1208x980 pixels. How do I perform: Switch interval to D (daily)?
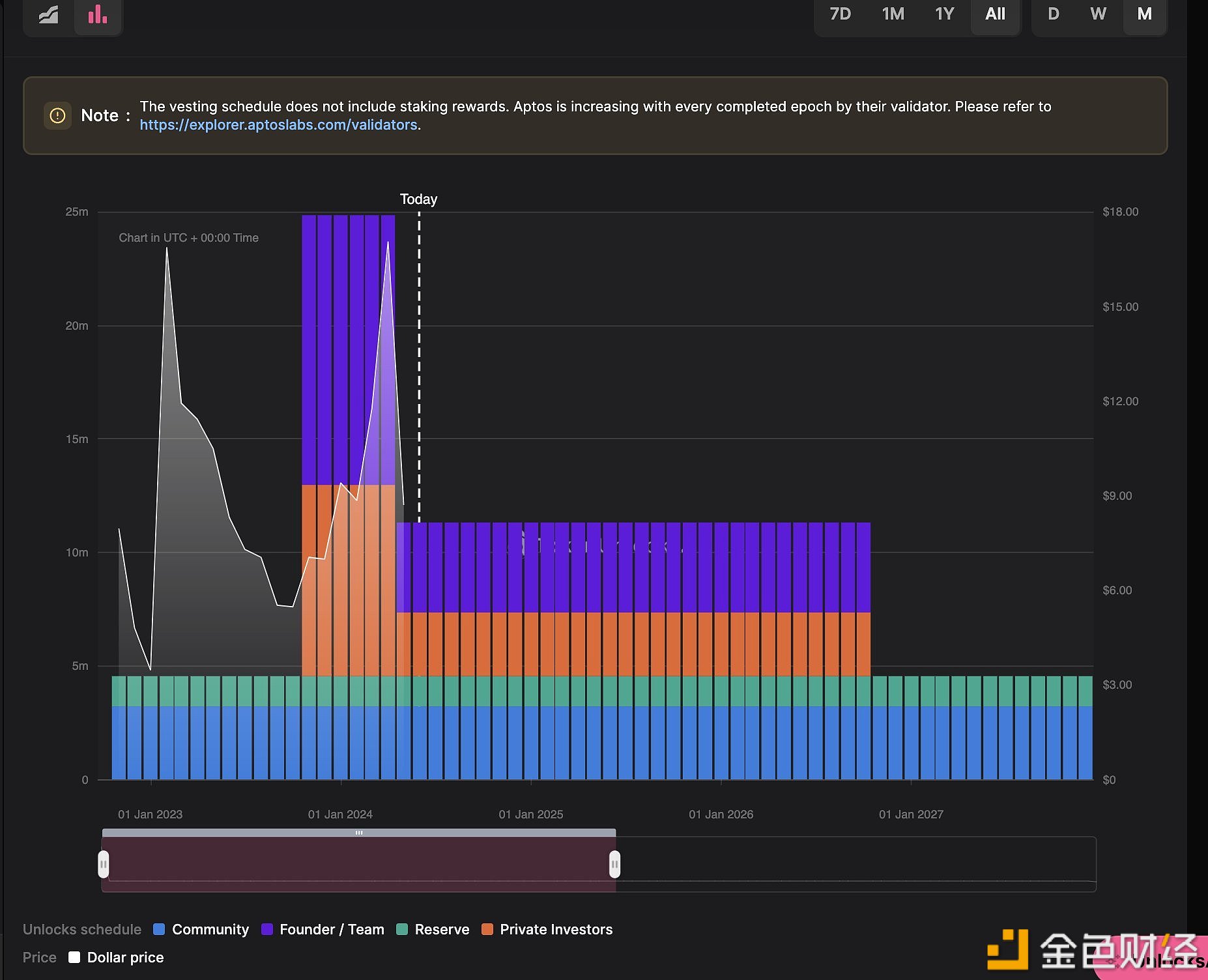click(1053, 14)
